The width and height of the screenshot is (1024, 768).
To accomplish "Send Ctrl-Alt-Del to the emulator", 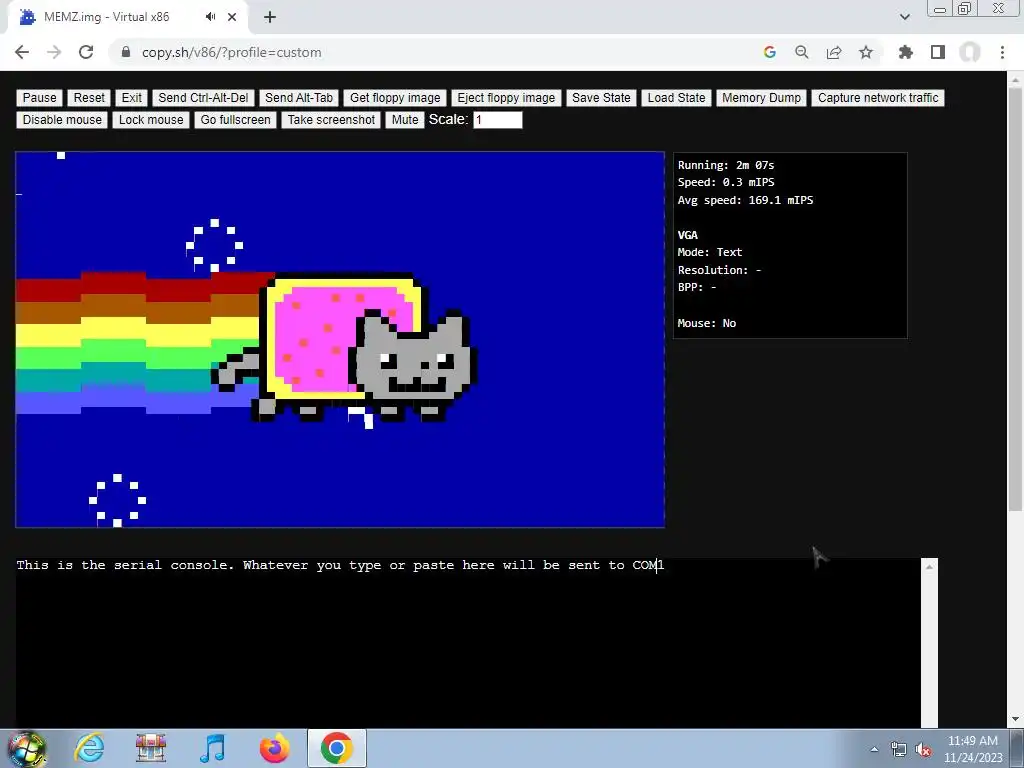I will point(203,98).
